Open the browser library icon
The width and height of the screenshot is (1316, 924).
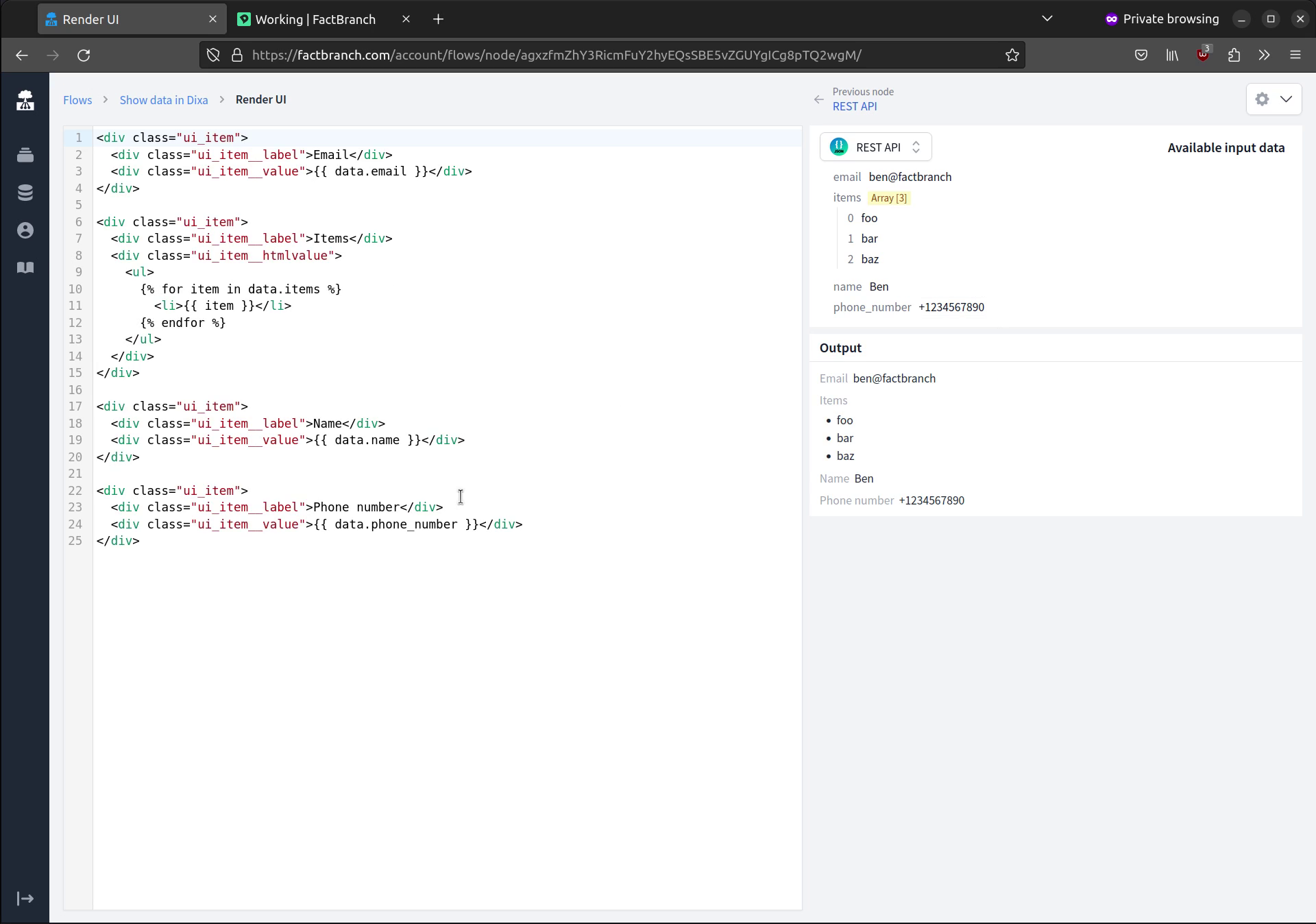click(x=1171, y=55)
